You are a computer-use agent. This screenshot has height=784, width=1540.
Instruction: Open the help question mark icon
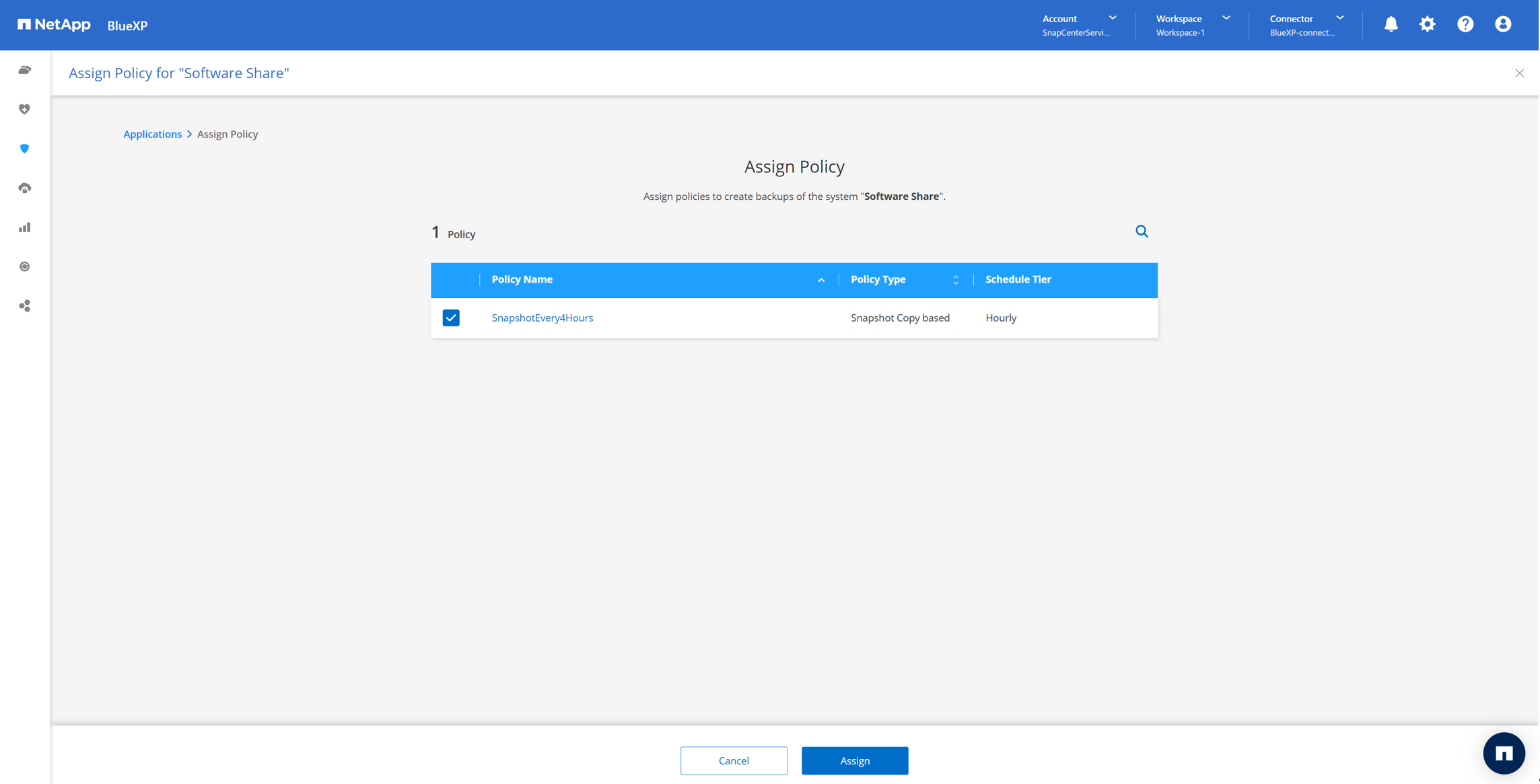[1465, 25]
